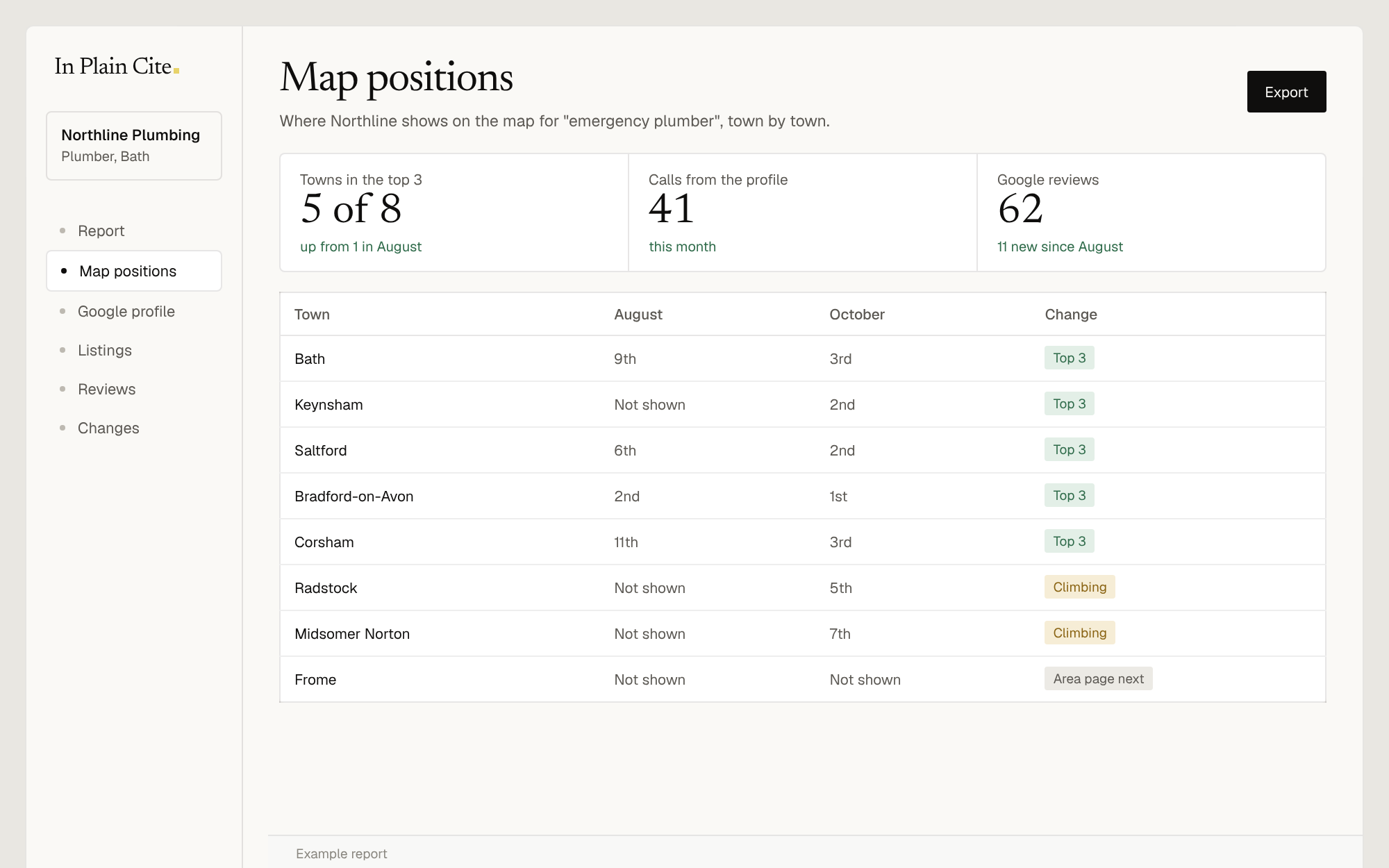Click the Top 3 badge for Bath
The height and width of the screenshot is (868, 1389).
click(1069, 358)
